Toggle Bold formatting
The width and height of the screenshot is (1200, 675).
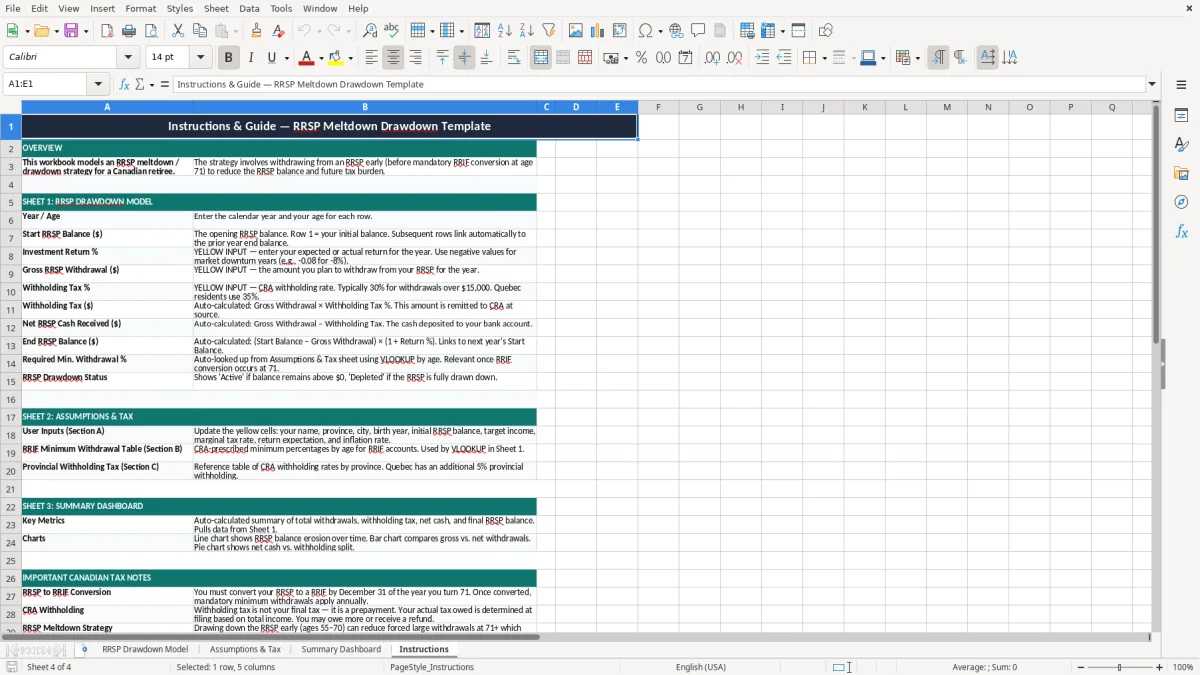pyautogui.click(x=228, y=58)
